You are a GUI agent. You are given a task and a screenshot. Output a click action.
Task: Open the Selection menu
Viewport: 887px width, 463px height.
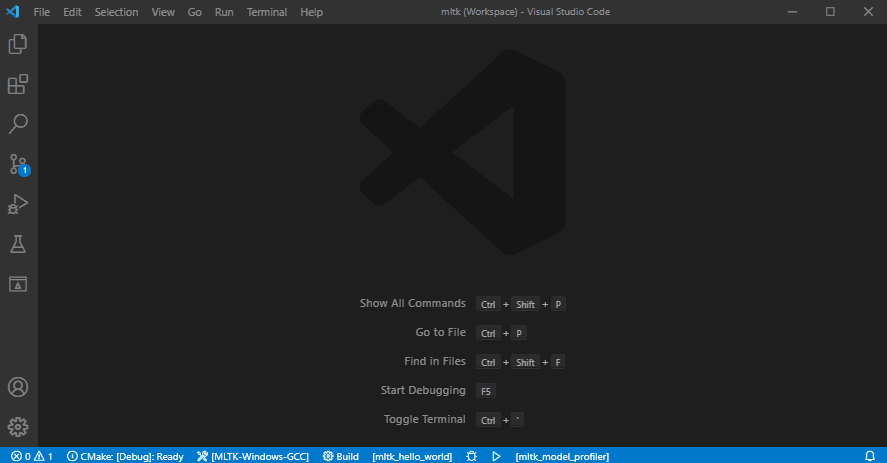(x=117, y=12)
